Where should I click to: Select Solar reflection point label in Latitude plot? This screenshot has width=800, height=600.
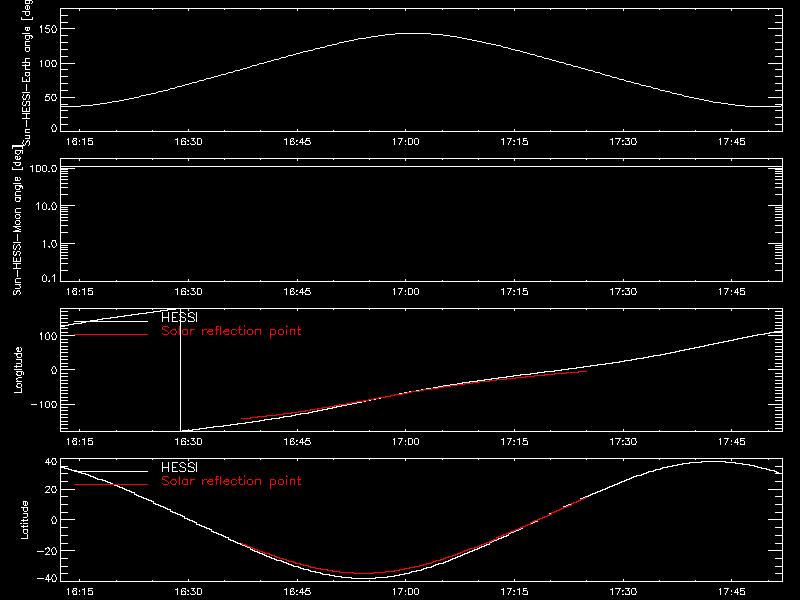coord(231,481)
